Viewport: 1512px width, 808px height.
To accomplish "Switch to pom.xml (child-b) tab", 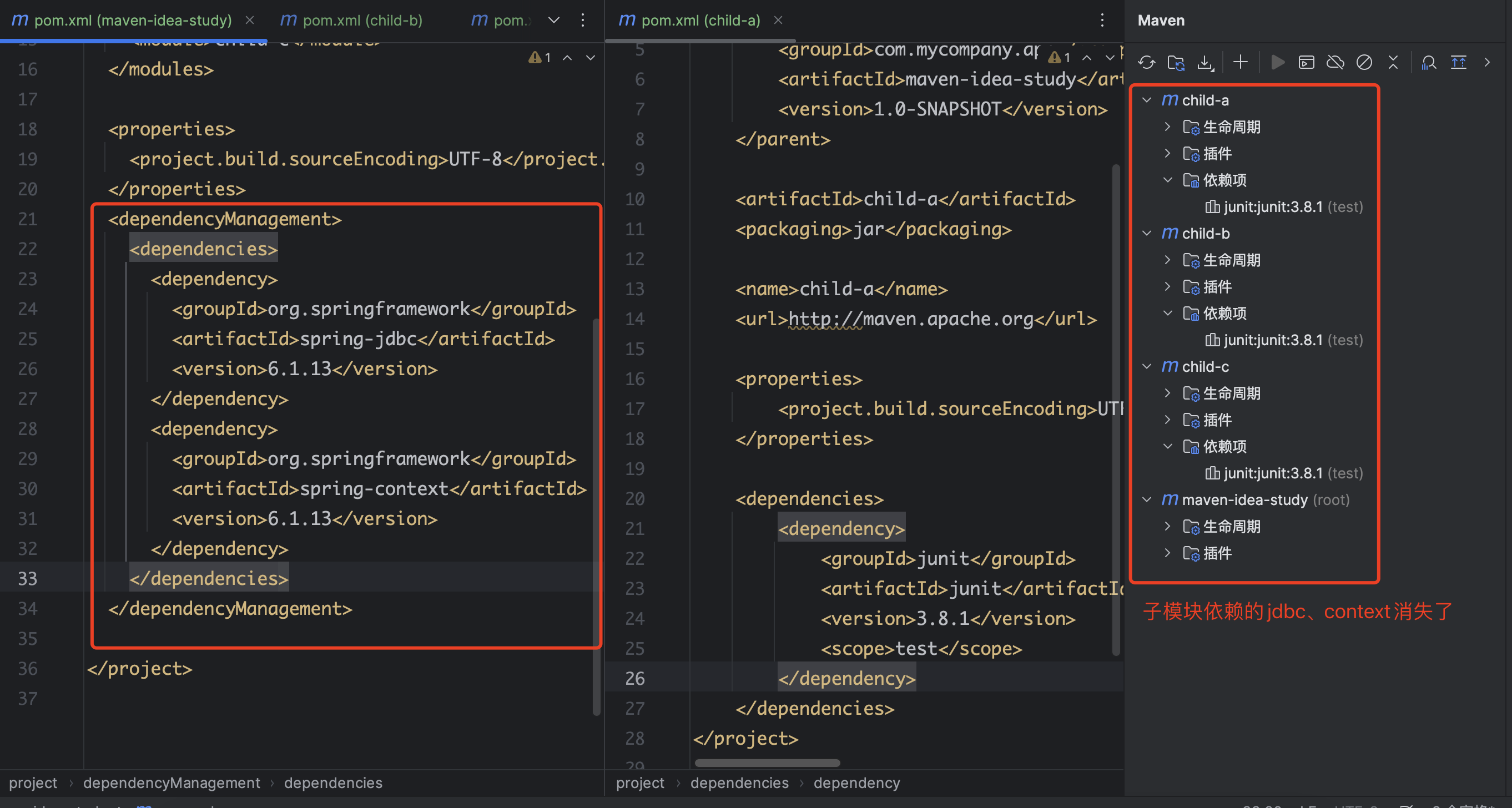I will (x=362, y=21).
